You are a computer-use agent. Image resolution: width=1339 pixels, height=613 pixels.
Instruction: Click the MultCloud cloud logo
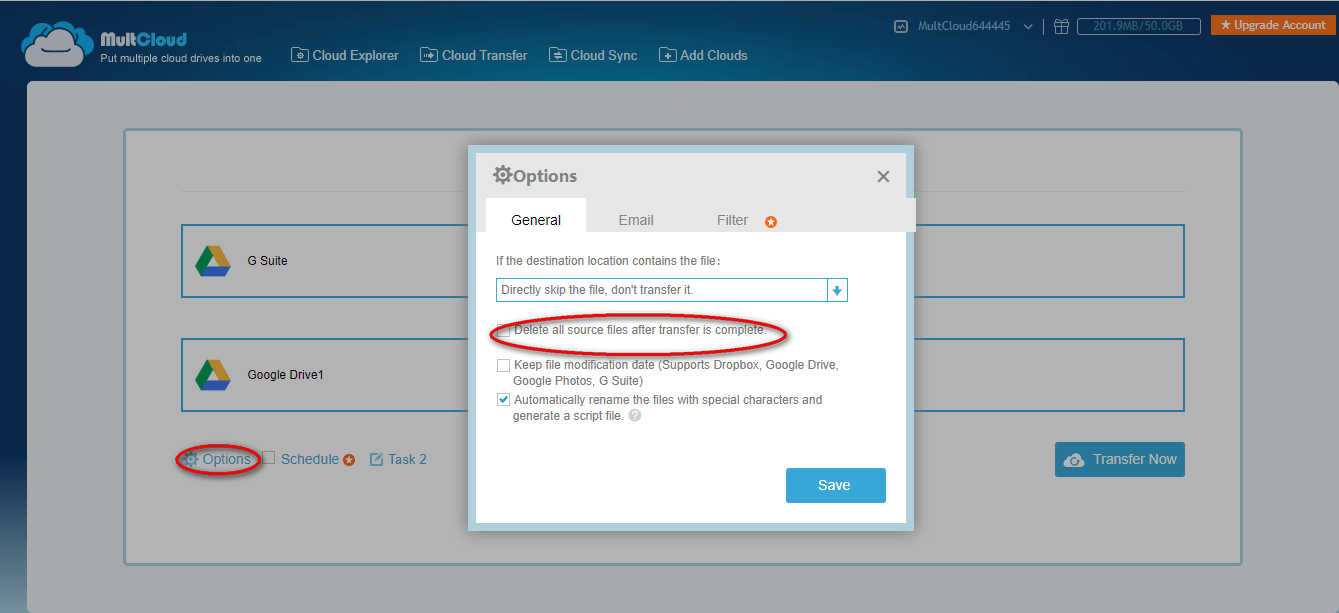coord(58,45)
